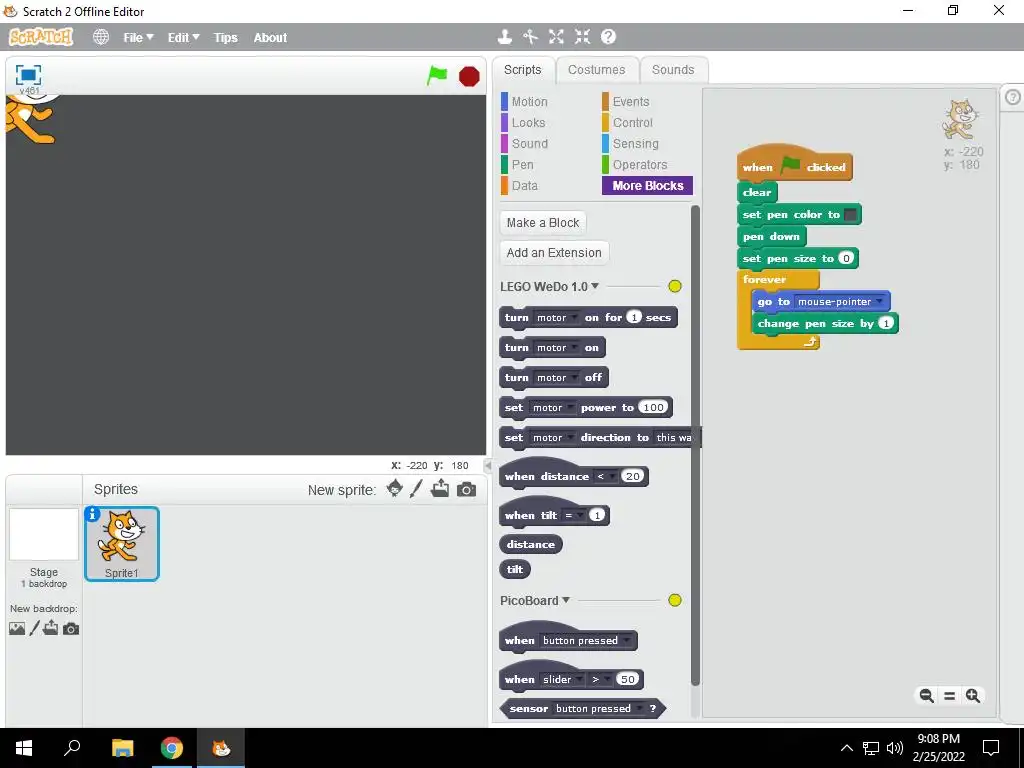Viewport: 1024px width, 768px height.
Task: Take new backdrop from camera
Action: (71, 629)
